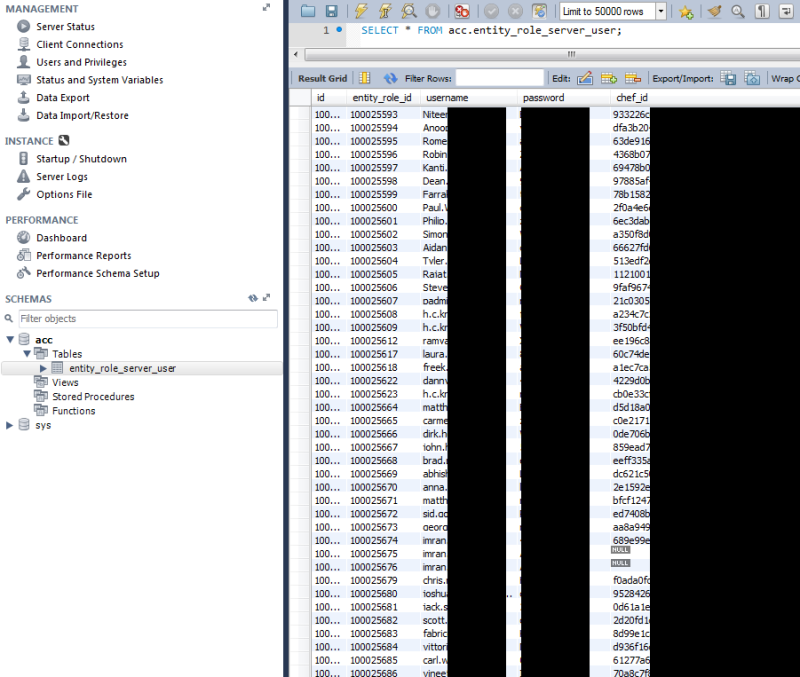Expand the sys schema

11,425
